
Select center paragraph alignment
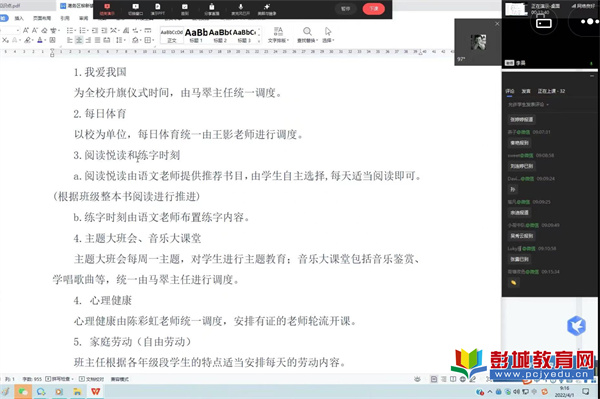[x=79, y=40]
